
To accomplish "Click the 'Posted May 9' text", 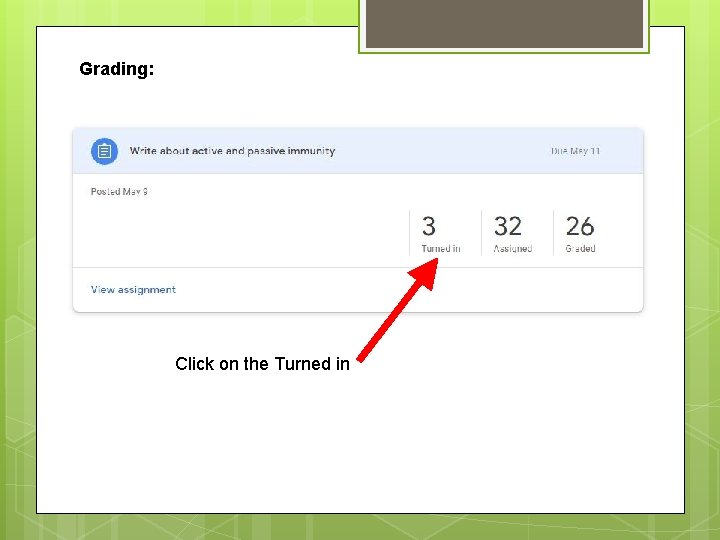I will click(119, 191).
